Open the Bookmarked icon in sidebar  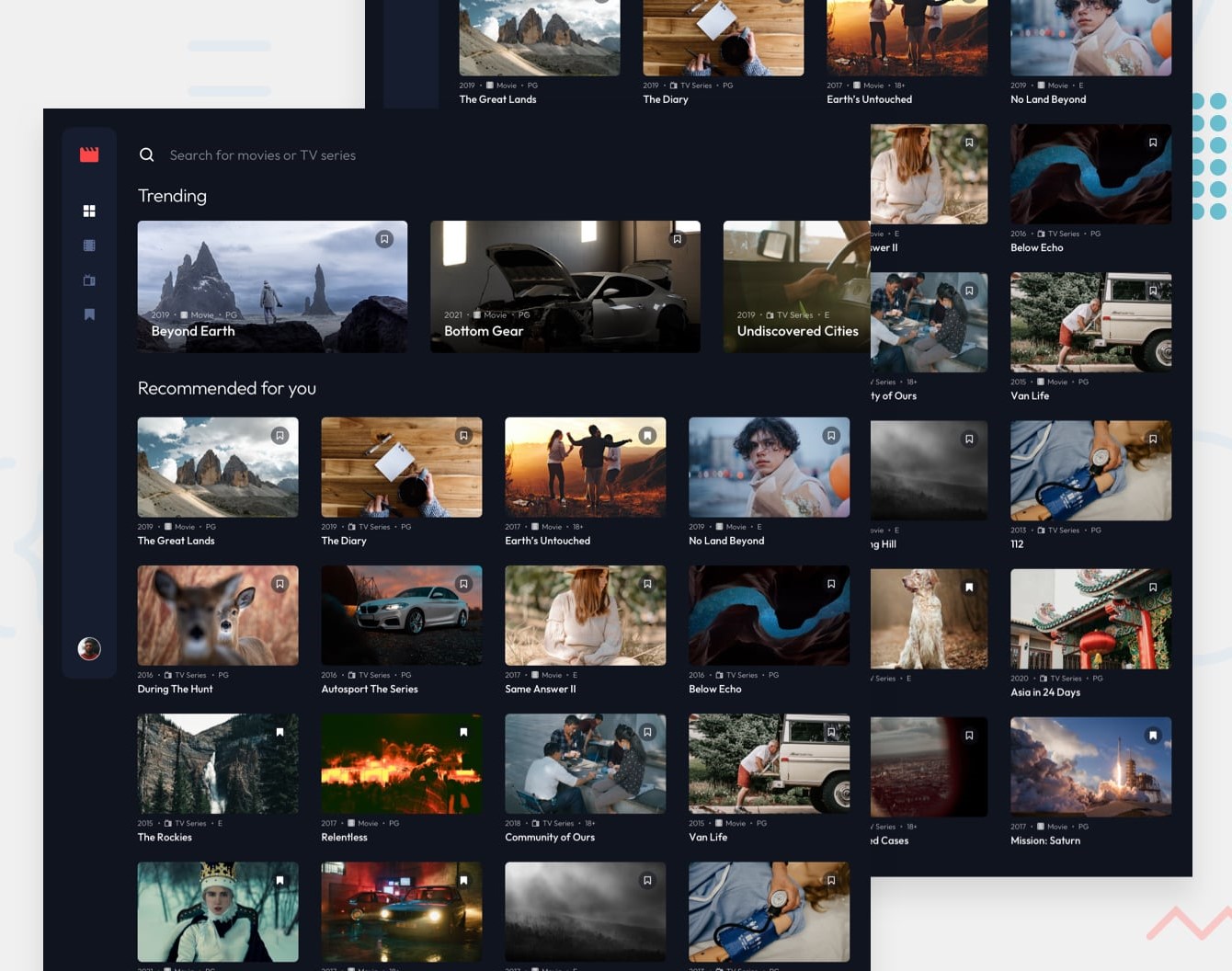tap(89, 314)
